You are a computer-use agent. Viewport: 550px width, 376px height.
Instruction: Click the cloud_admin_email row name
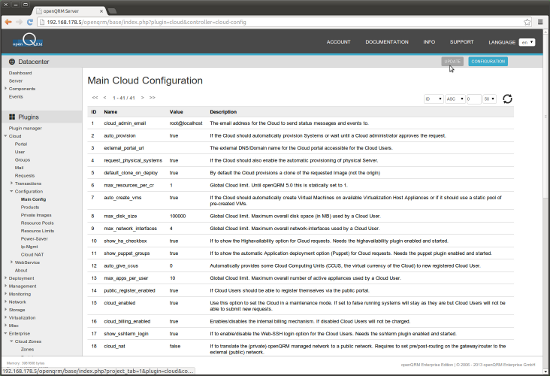tap(125, 123)
